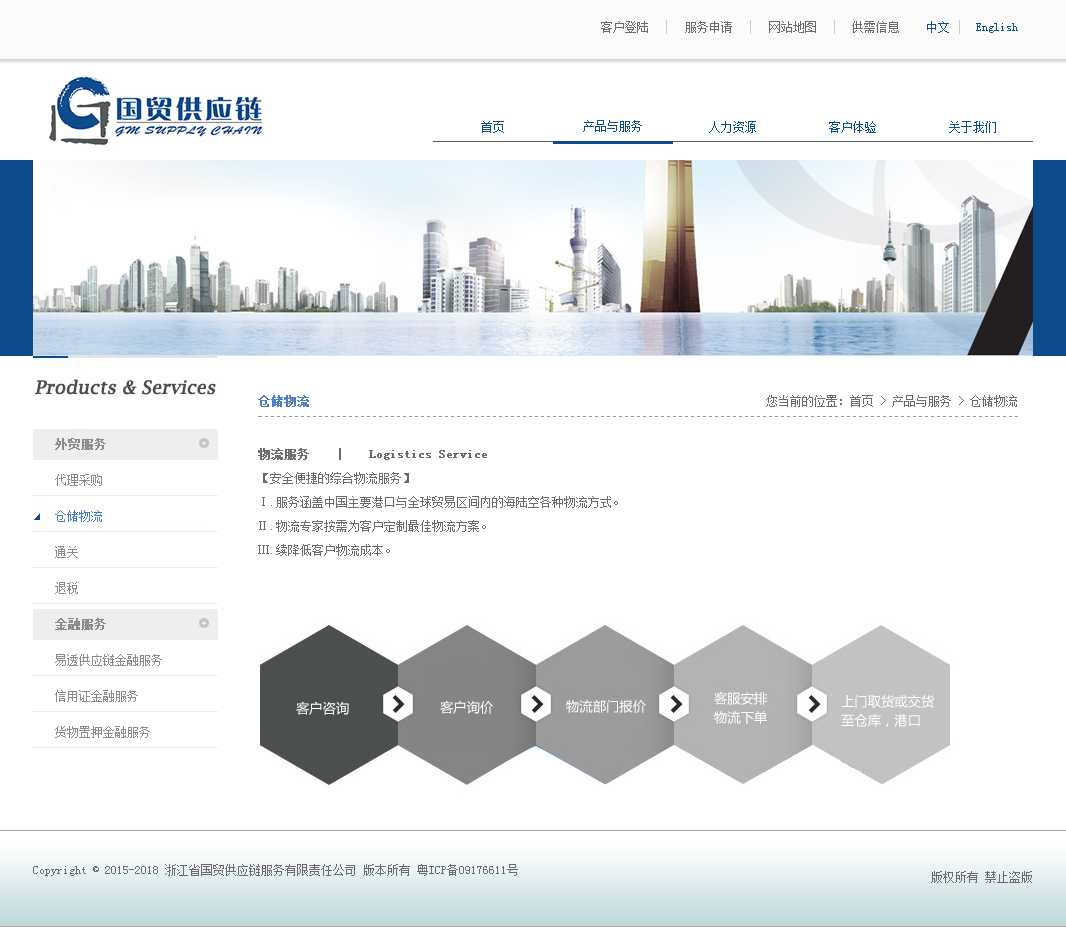1066x927 pixels.
Task: Select 代理采购 in the sidebar
Action: point(79,480)
